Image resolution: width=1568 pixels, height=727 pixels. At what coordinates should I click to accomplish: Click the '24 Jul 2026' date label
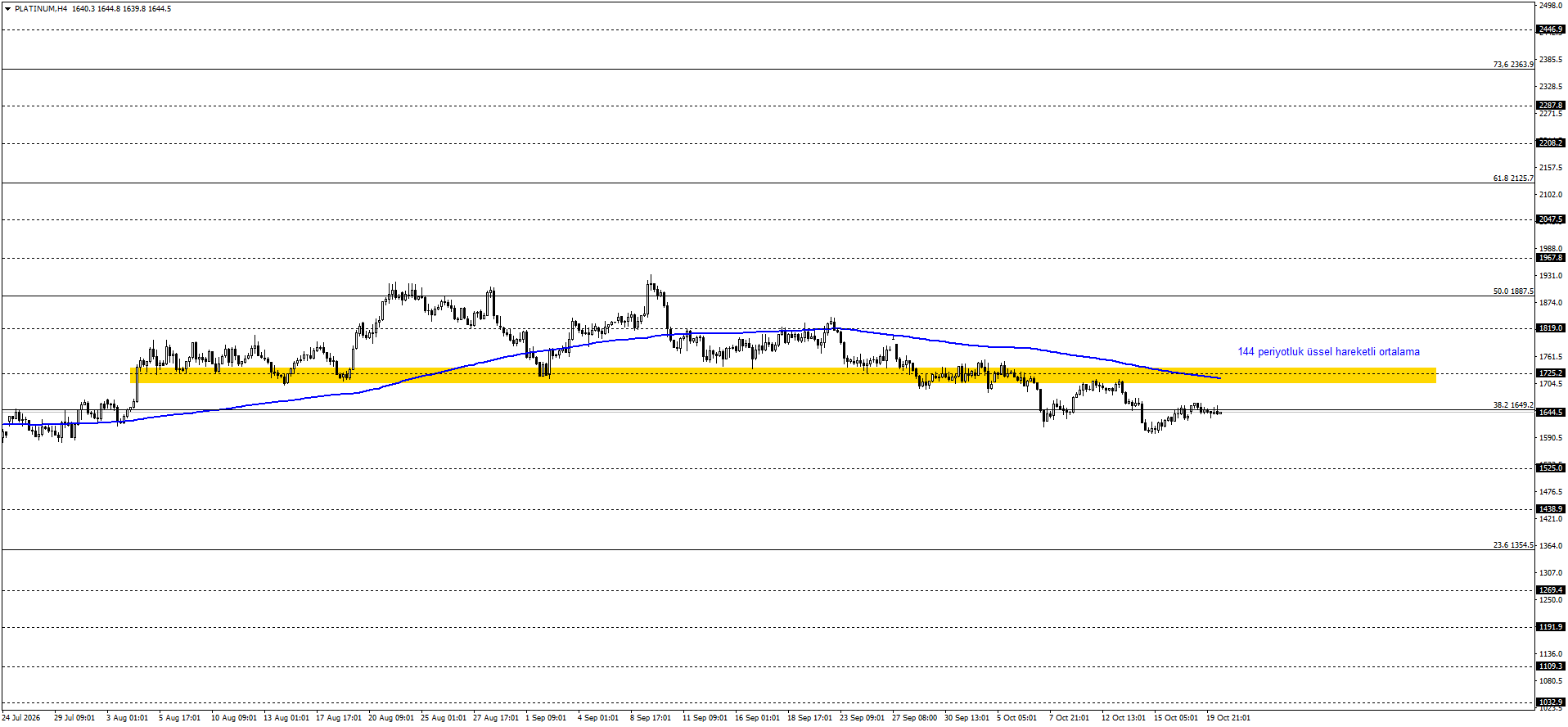pos(21,718)
